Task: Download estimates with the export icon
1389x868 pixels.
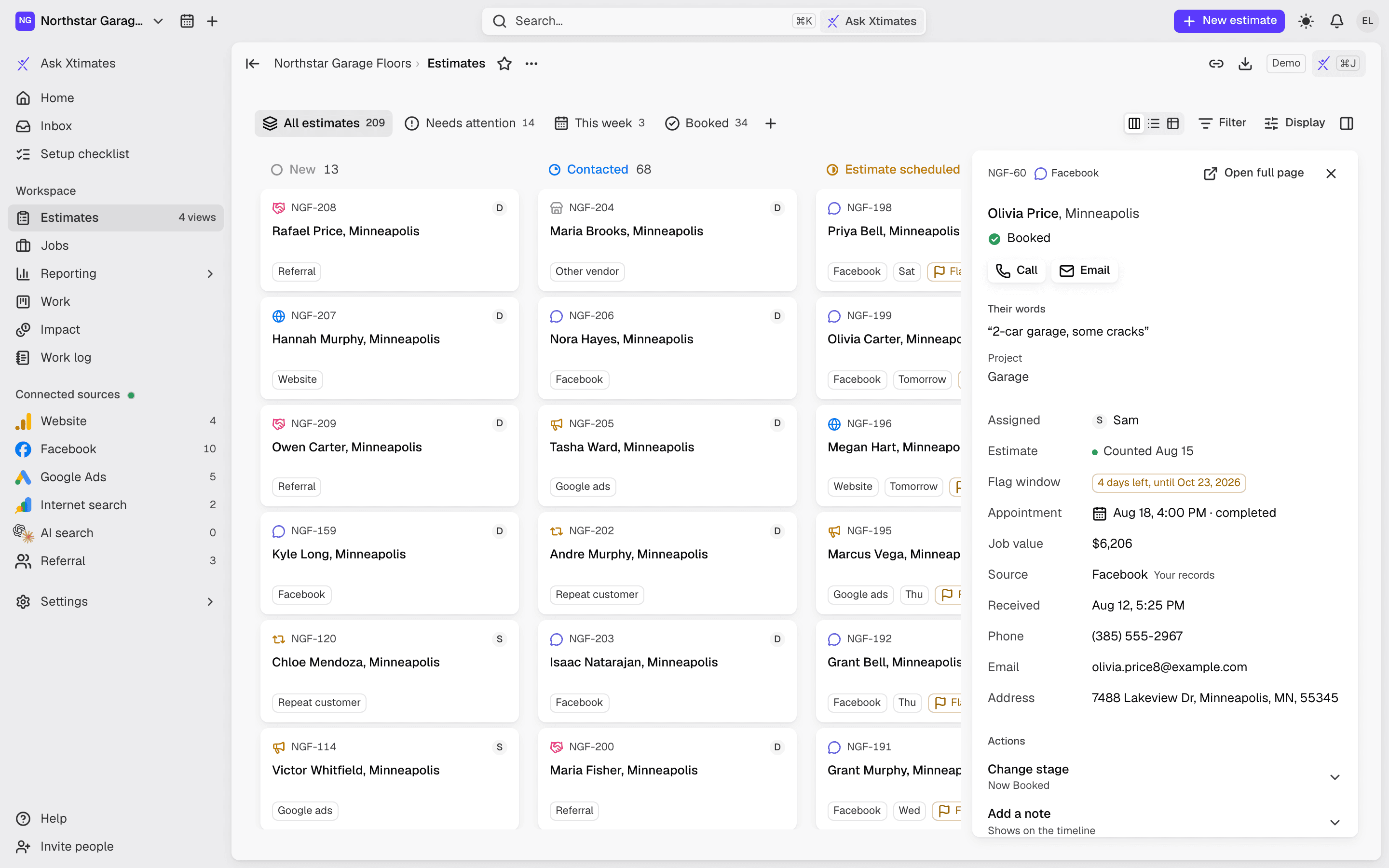Action: (1245, 63)
